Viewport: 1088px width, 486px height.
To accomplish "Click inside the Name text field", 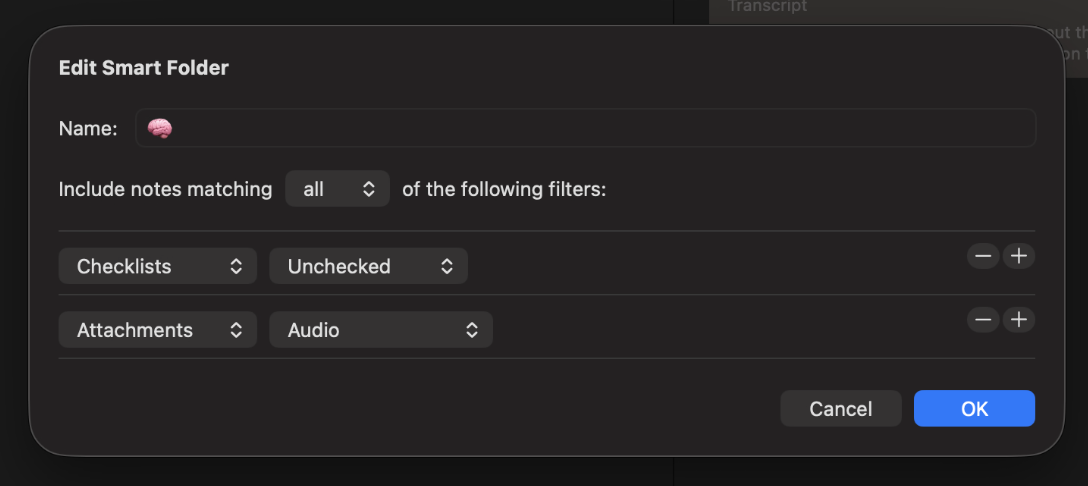I will coord(600,129).
